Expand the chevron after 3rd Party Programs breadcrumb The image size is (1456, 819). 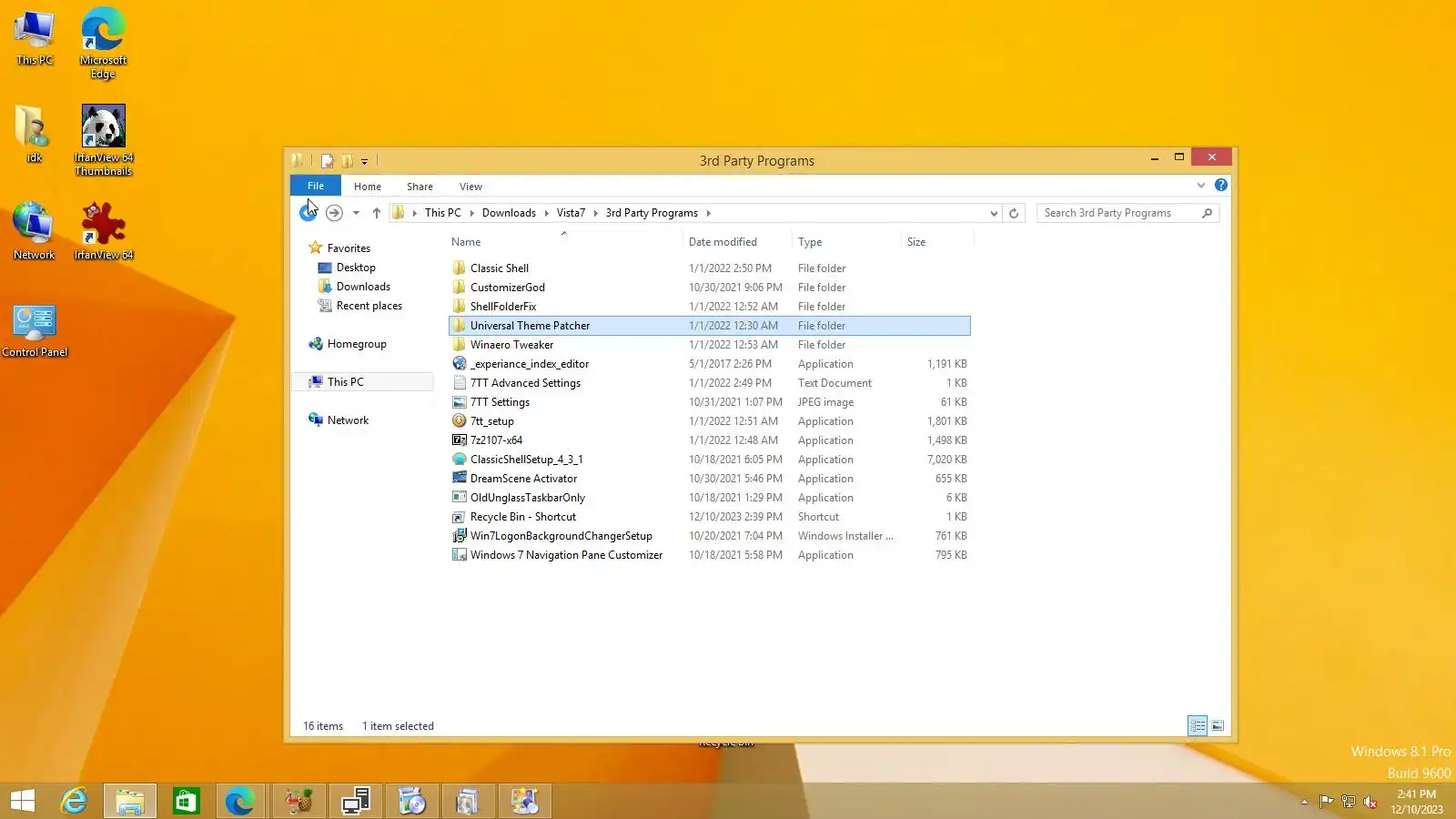[x=709, y=213]
